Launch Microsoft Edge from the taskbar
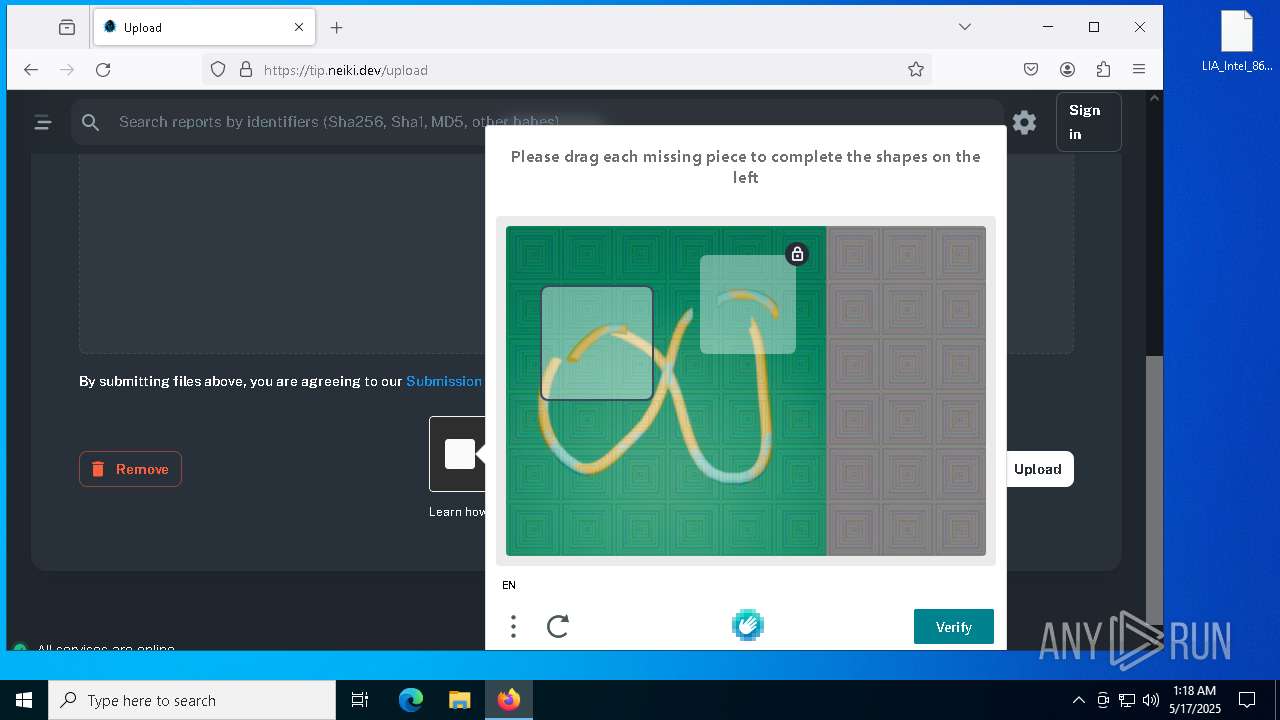 coord(411,700)
